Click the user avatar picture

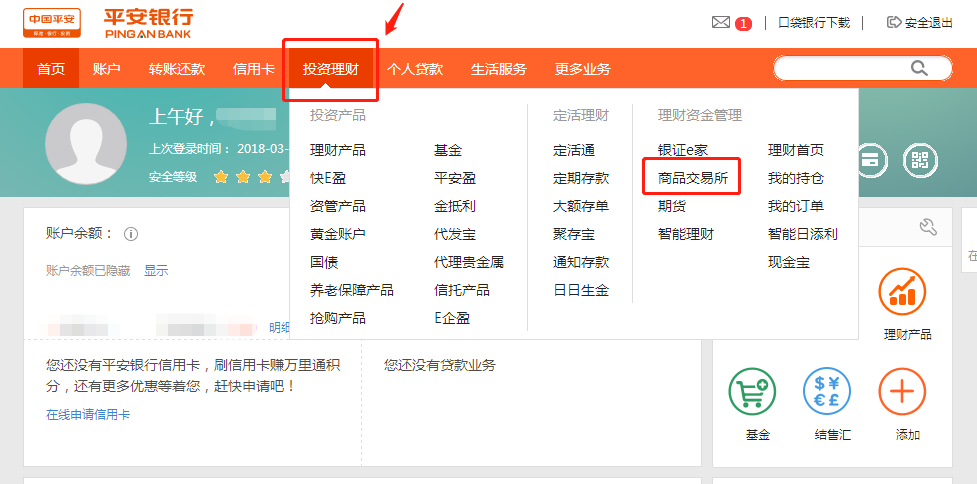[x=86, y=143]
